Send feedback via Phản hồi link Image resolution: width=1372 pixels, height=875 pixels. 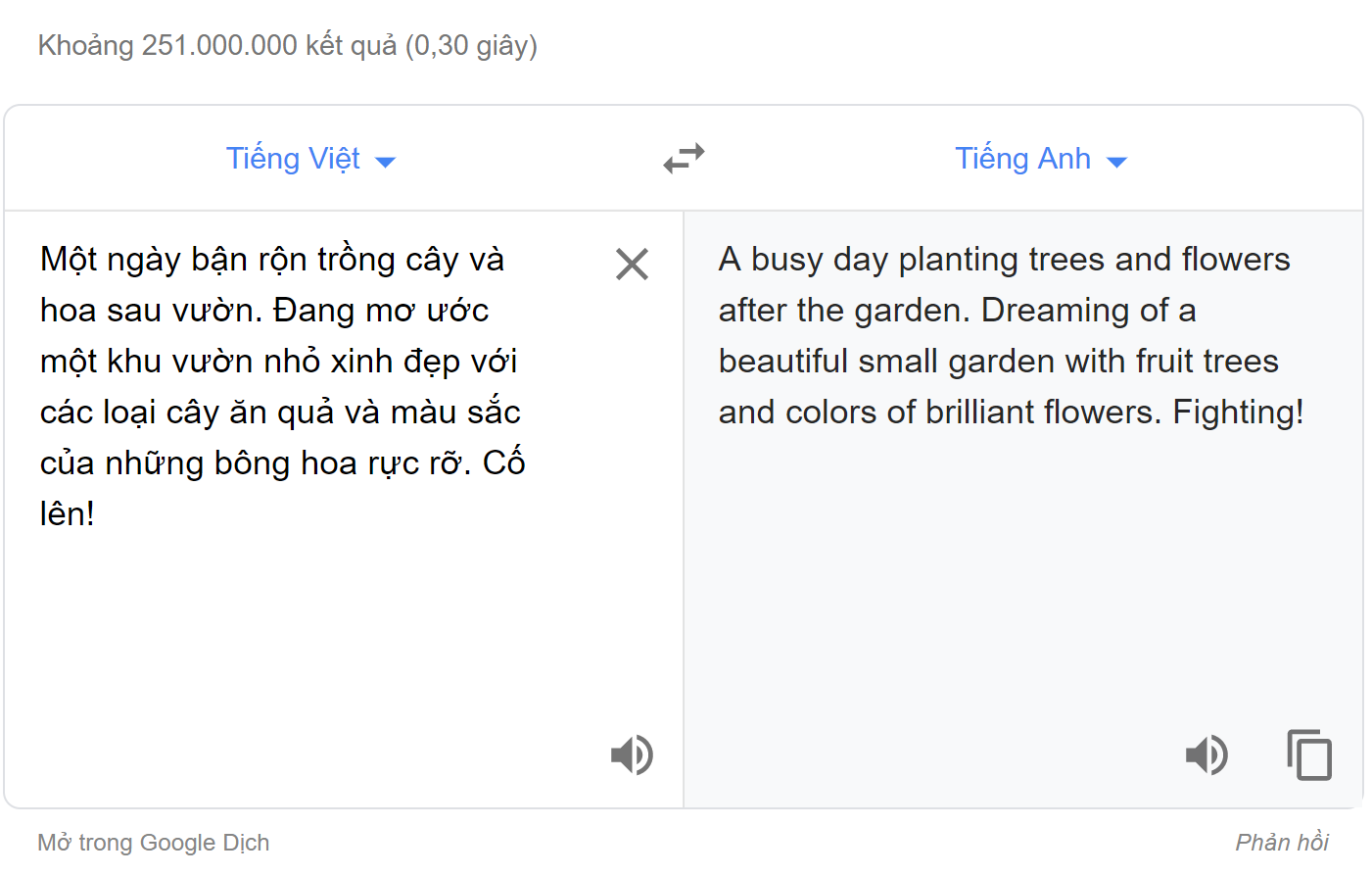1282,841
